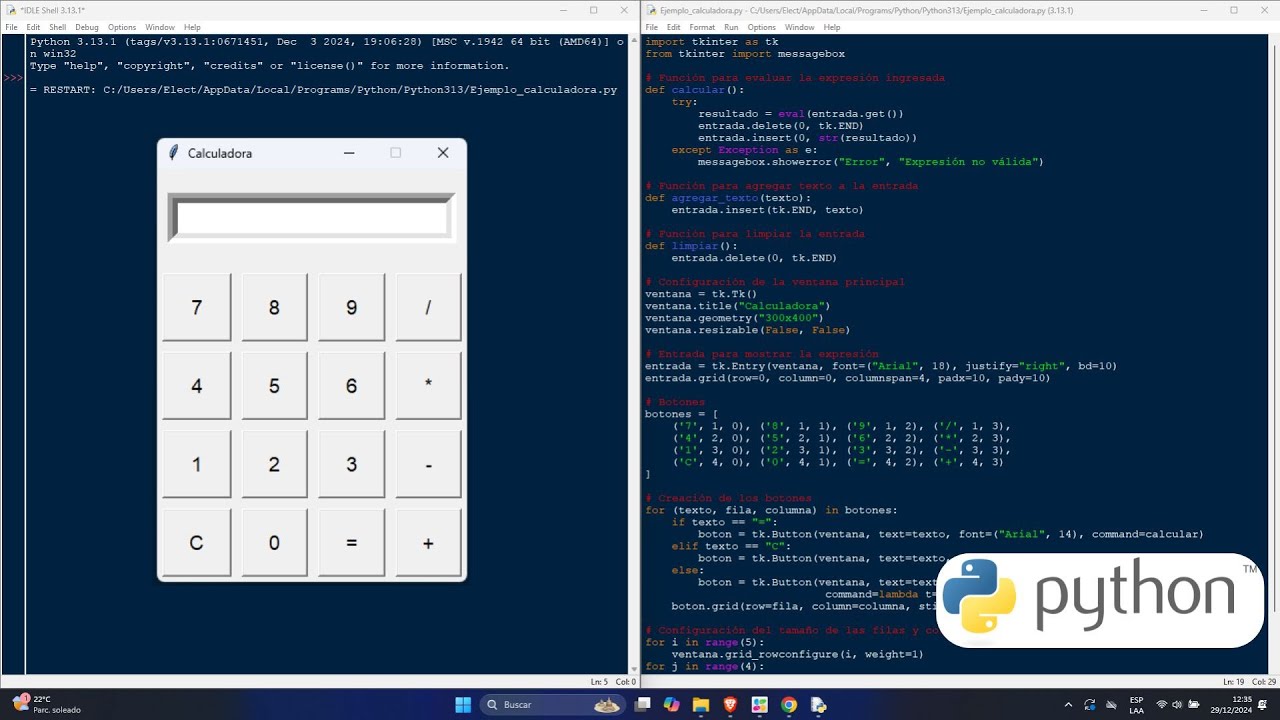This screenshot has height=720, width=1280.
Task: Click the 'Ln: 19' status in the editor
Action: pos(1235,682)
